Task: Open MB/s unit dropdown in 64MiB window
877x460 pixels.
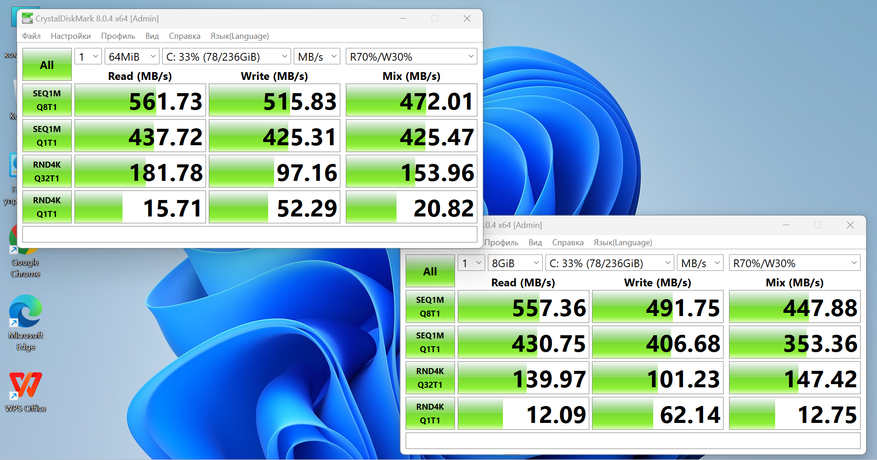Action: [x=317, y=57]
